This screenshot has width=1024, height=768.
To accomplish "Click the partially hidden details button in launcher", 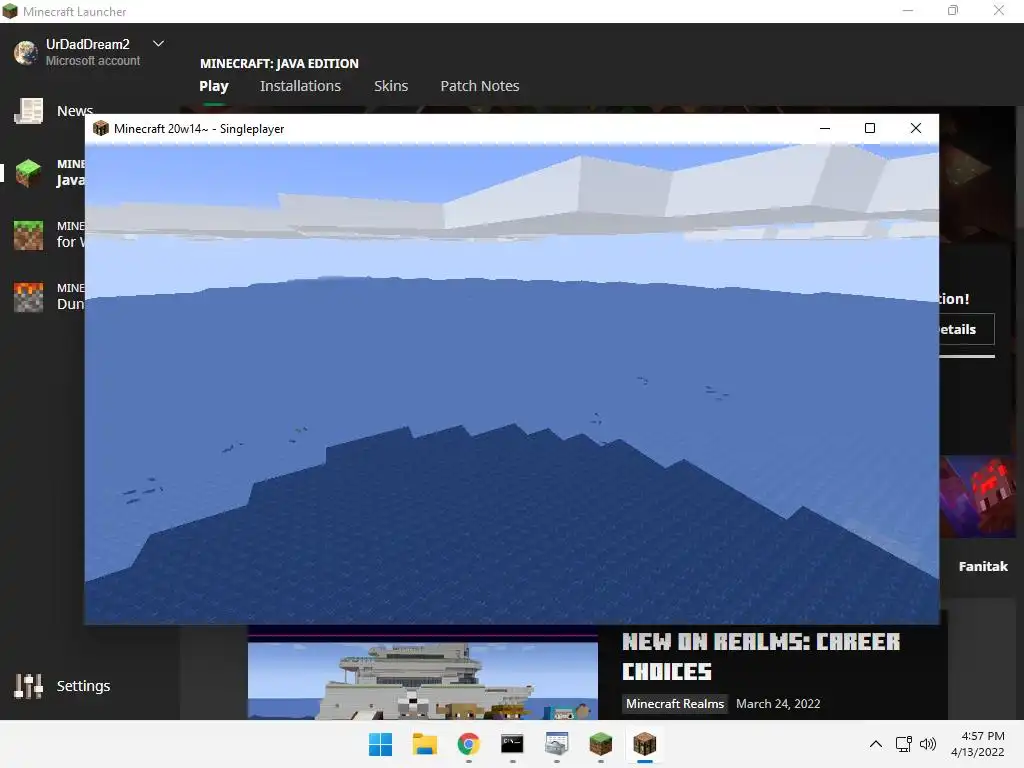I will [x=967, y=329].
